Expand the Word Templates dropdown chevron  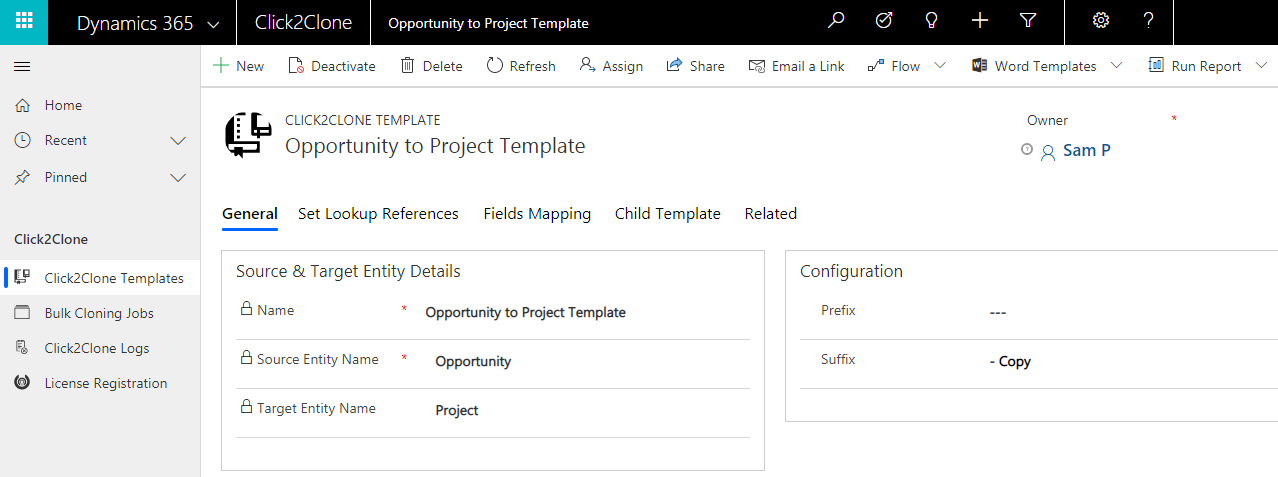click(x=1116, y=66)
